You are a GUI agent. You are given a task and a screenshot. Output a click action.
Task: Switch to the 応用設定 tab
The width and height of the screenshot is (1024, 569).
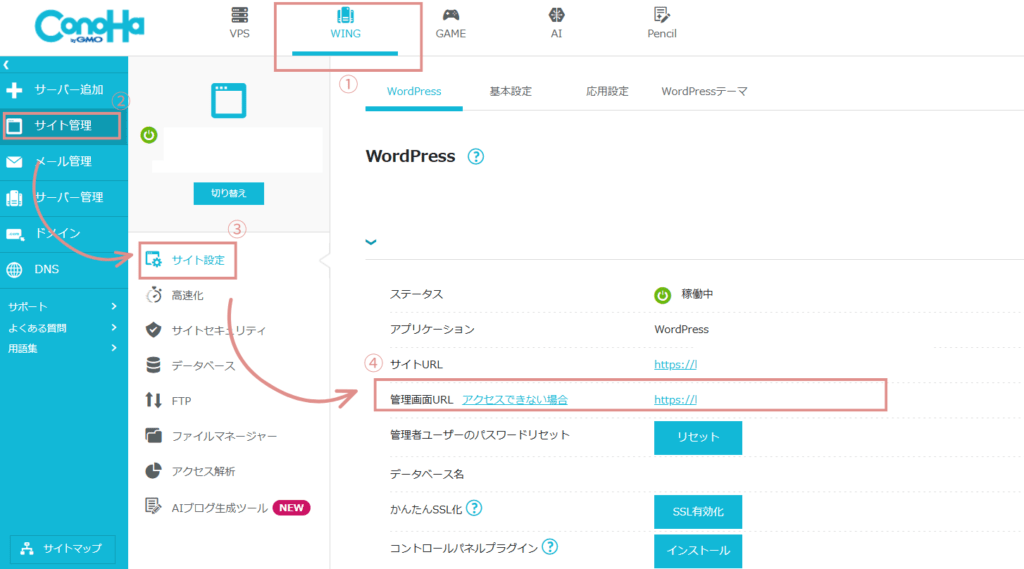[x=607, y=91]
